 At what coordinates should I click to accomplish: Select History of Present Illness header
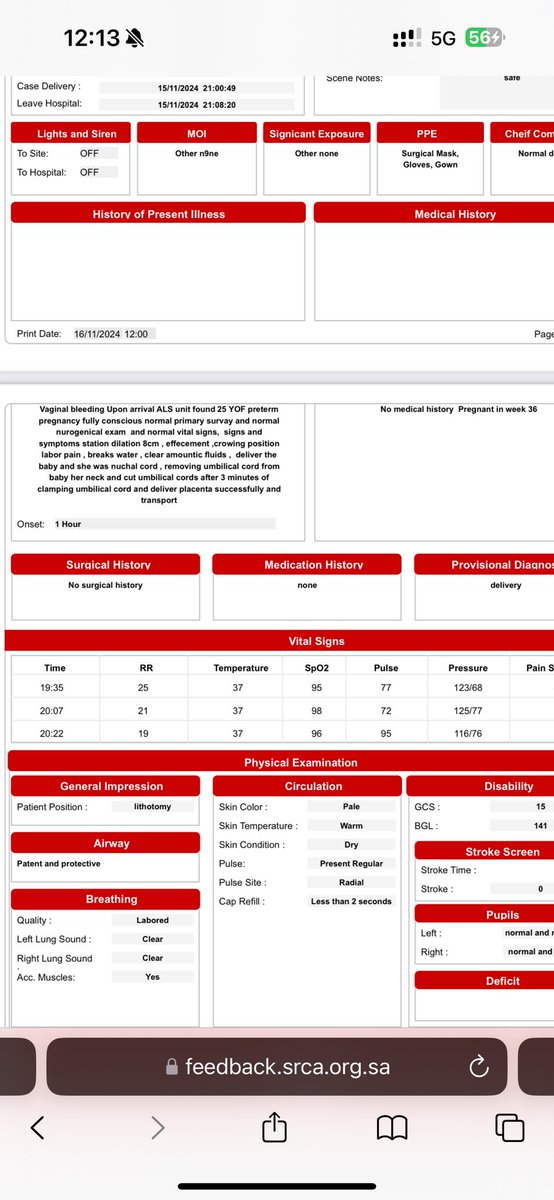158,213
